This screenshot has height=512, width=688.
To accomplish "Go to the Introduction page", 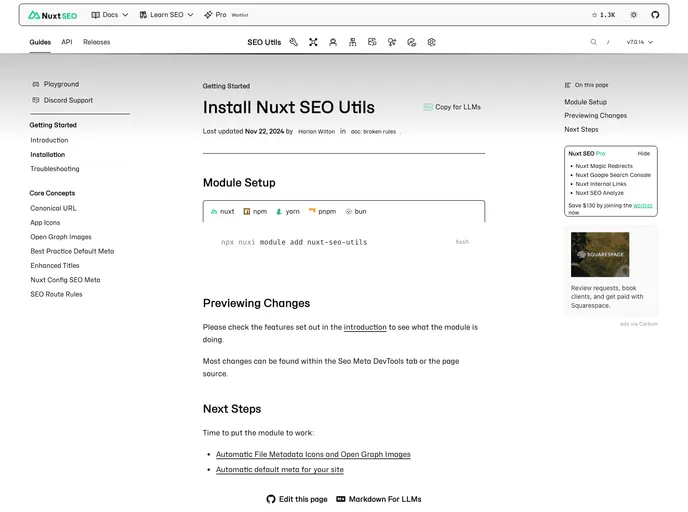I will [49, 140].
